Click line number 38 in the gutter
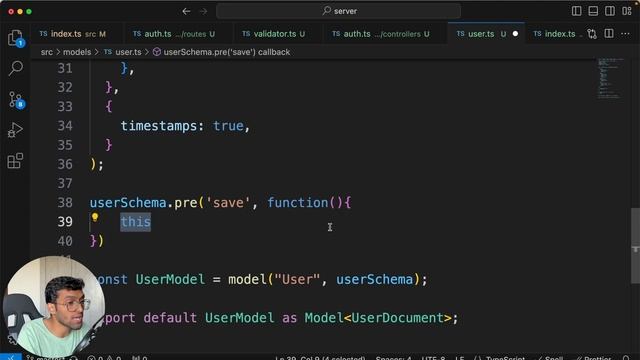This screenshot has height=360, width=640. pyautogui.click(x=65, y=202)
